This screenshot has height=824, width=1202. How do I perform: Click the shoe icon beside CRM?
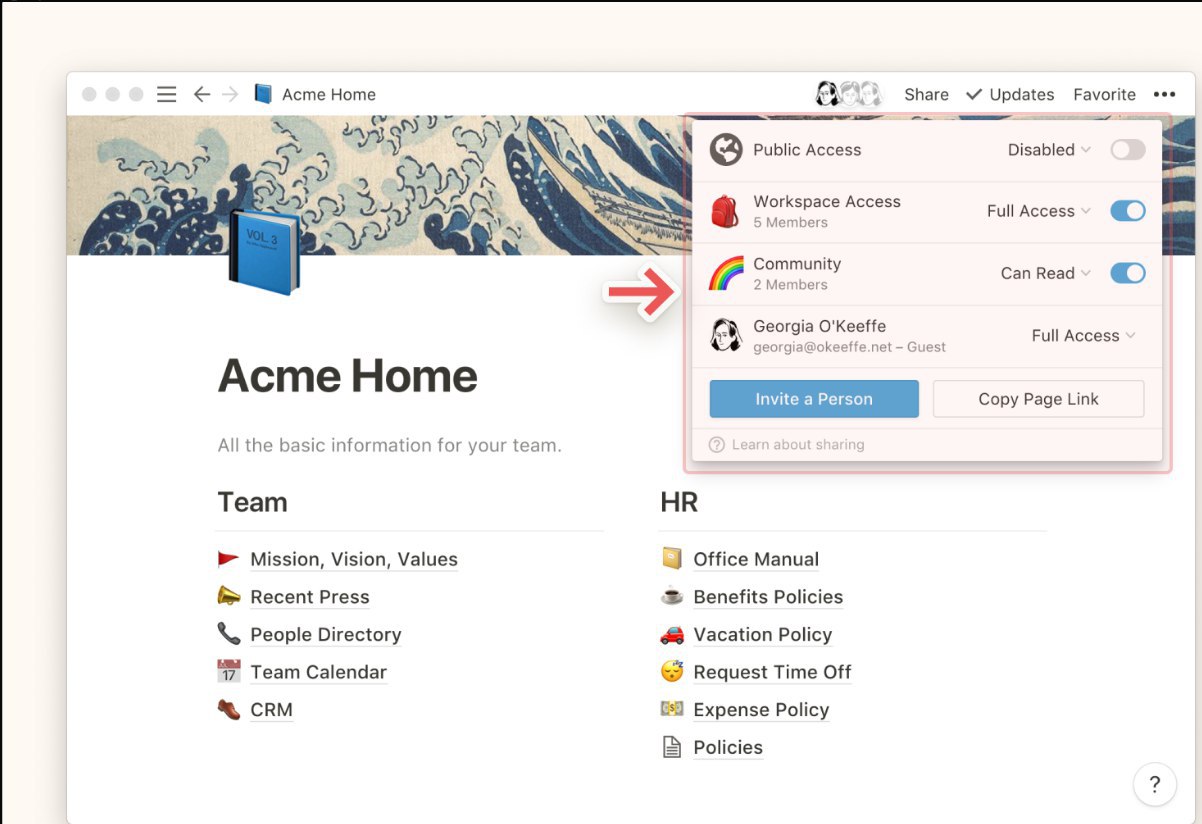229,709
